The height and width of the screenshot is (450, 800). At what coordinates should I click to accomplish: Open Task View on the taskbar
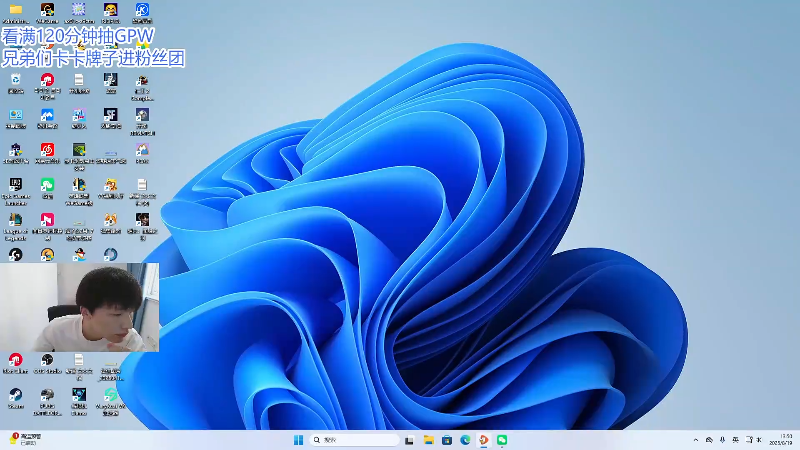coord(409,440)
